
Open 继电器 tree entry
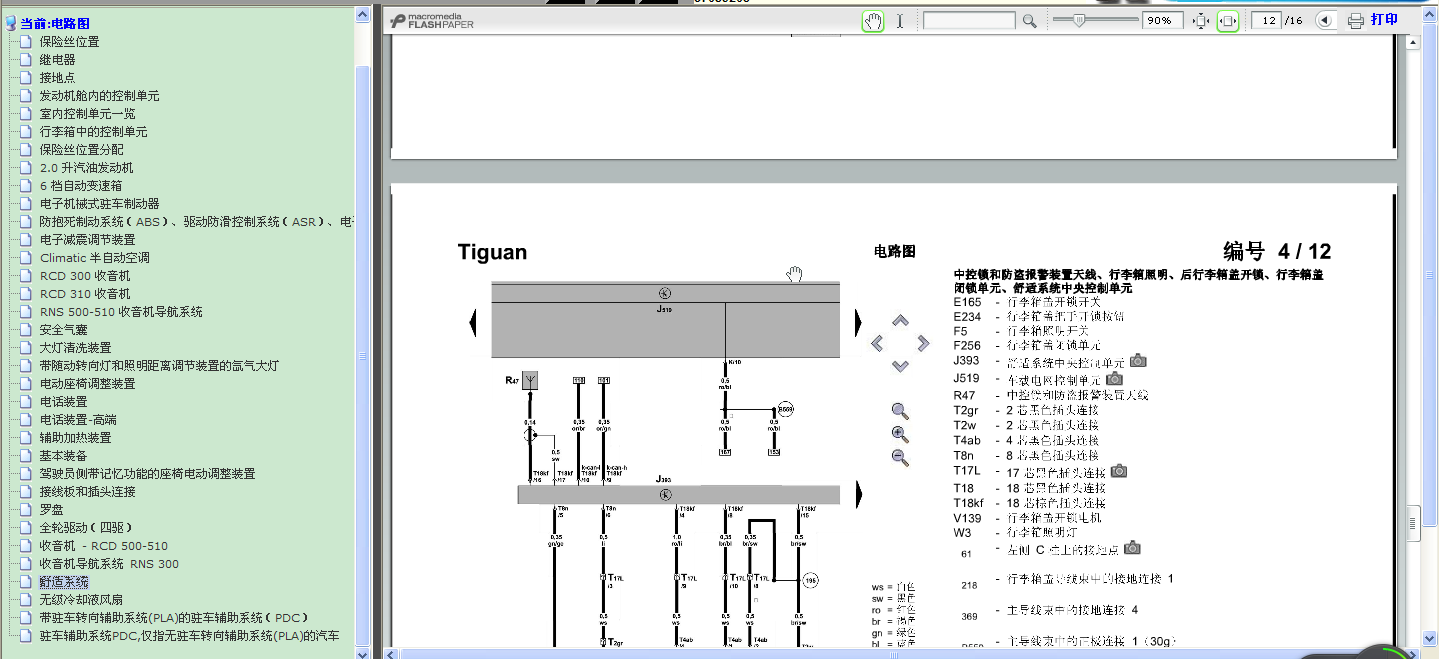[57, 59]
